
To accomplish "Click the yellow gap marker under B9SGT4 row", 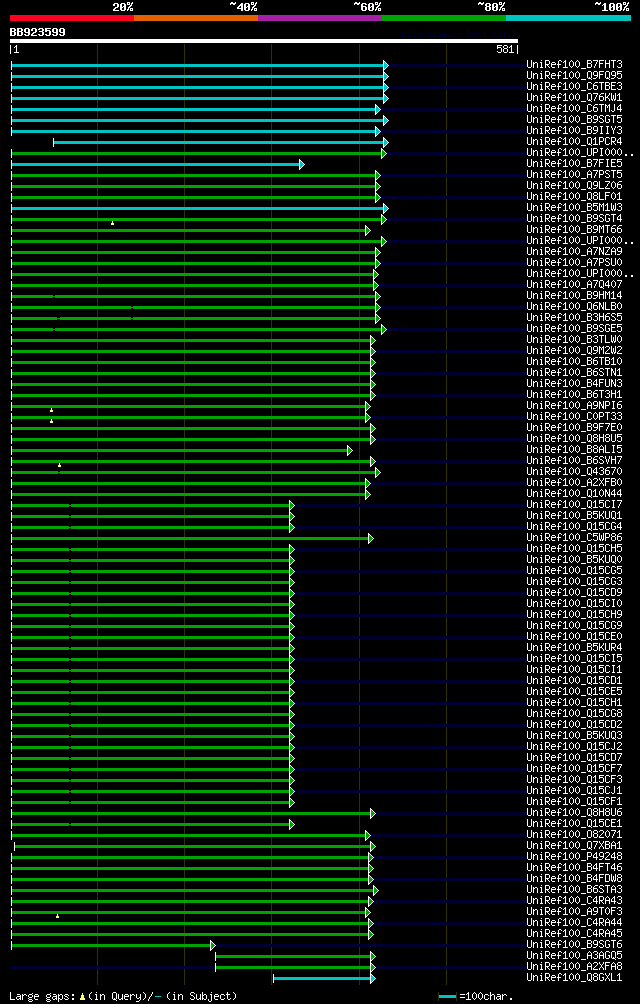I will click(113, 223).
